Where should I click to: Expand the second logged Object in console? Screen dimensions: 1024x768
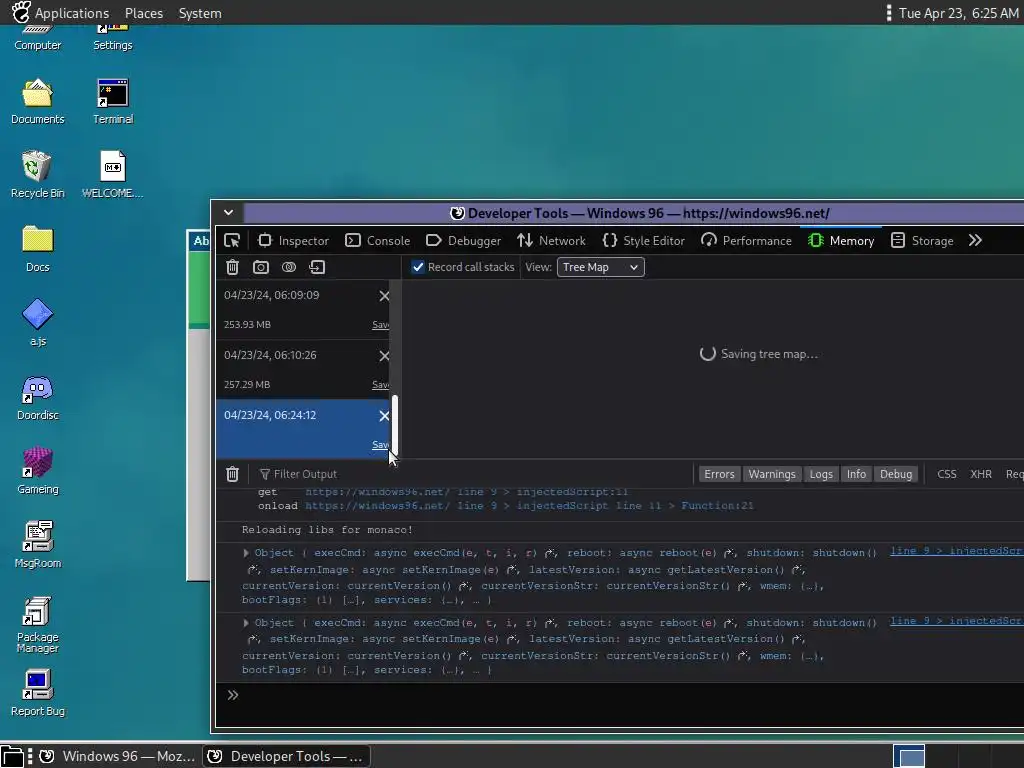coord(246,623)
